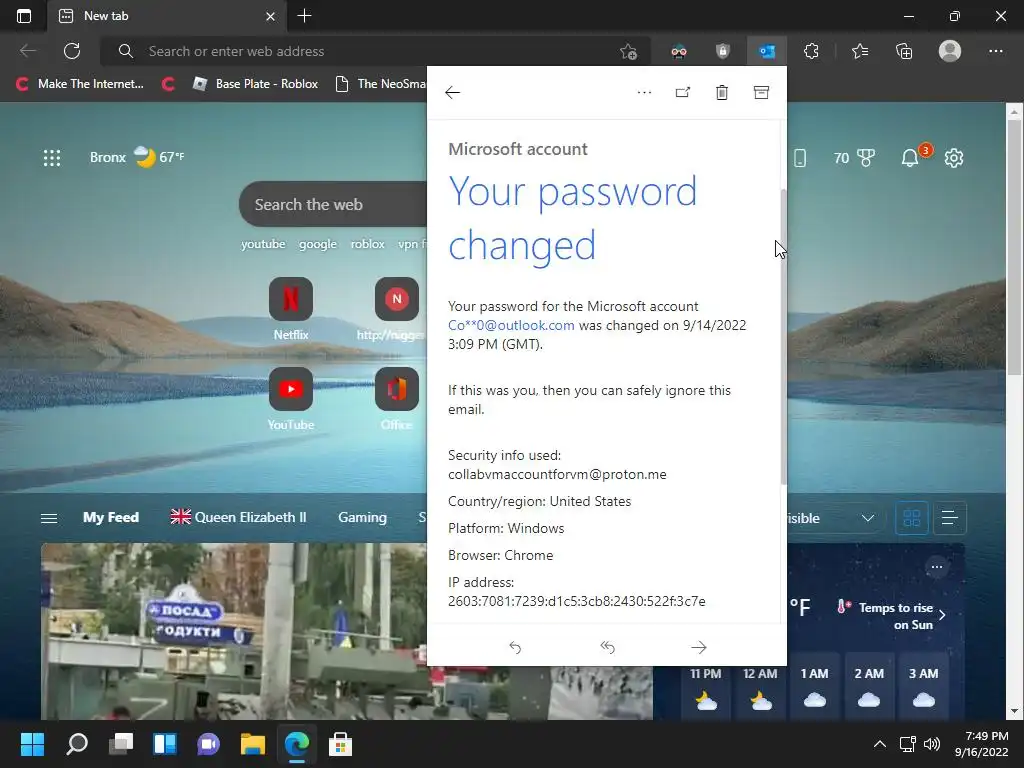Click the email panel scrollbar
The height and width of the screenshot is (768, 1024).
point(783,336)
